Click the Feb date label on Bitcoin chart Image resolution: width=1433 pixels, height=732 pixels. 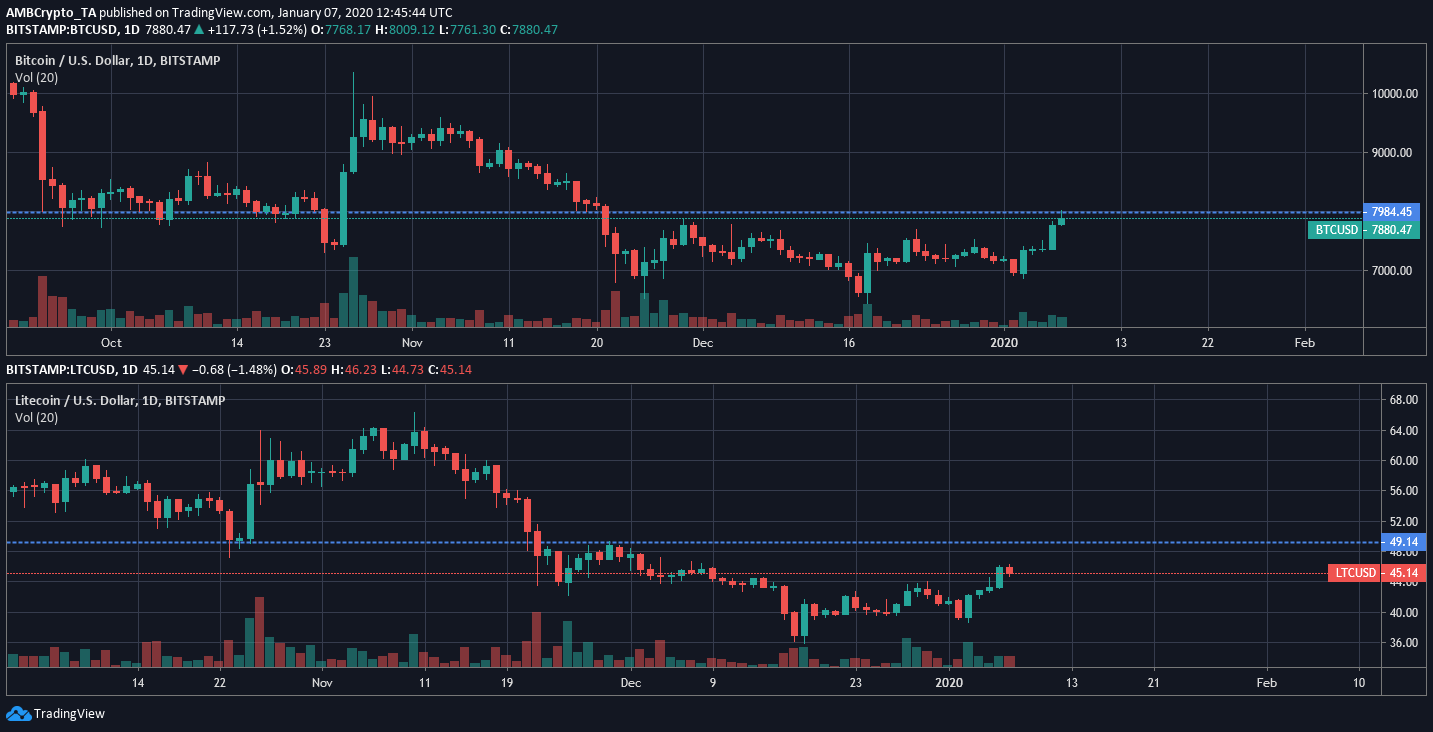[1304, 343]
